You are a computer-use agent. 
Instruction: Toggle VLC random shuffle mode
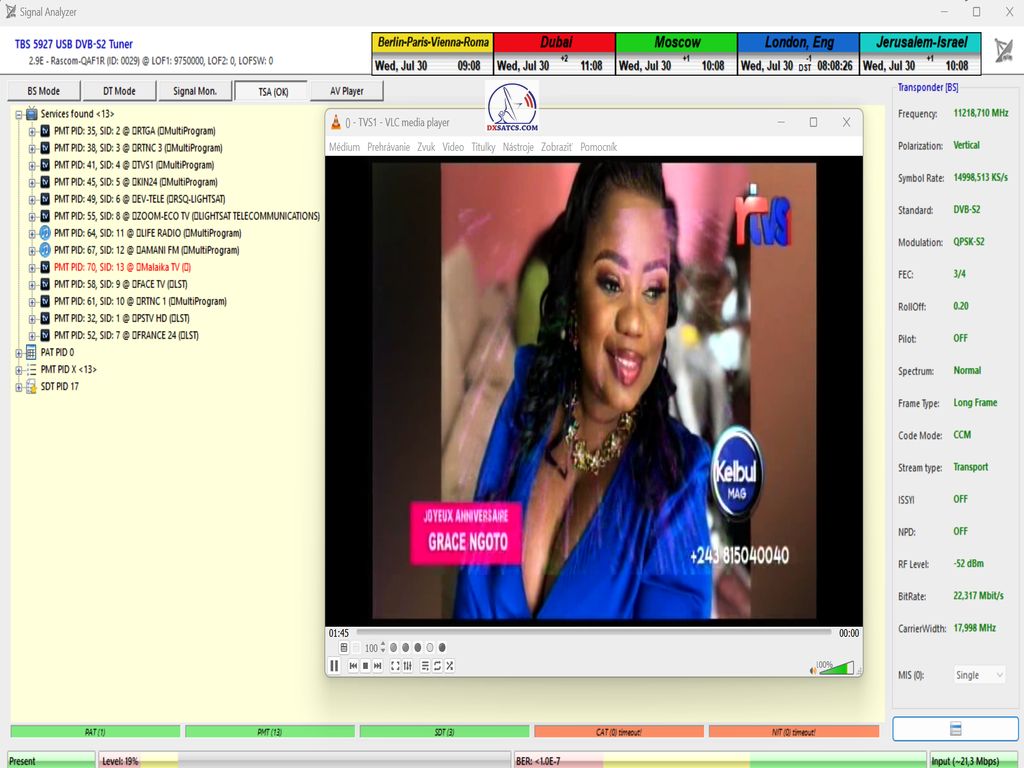[450, 666]
